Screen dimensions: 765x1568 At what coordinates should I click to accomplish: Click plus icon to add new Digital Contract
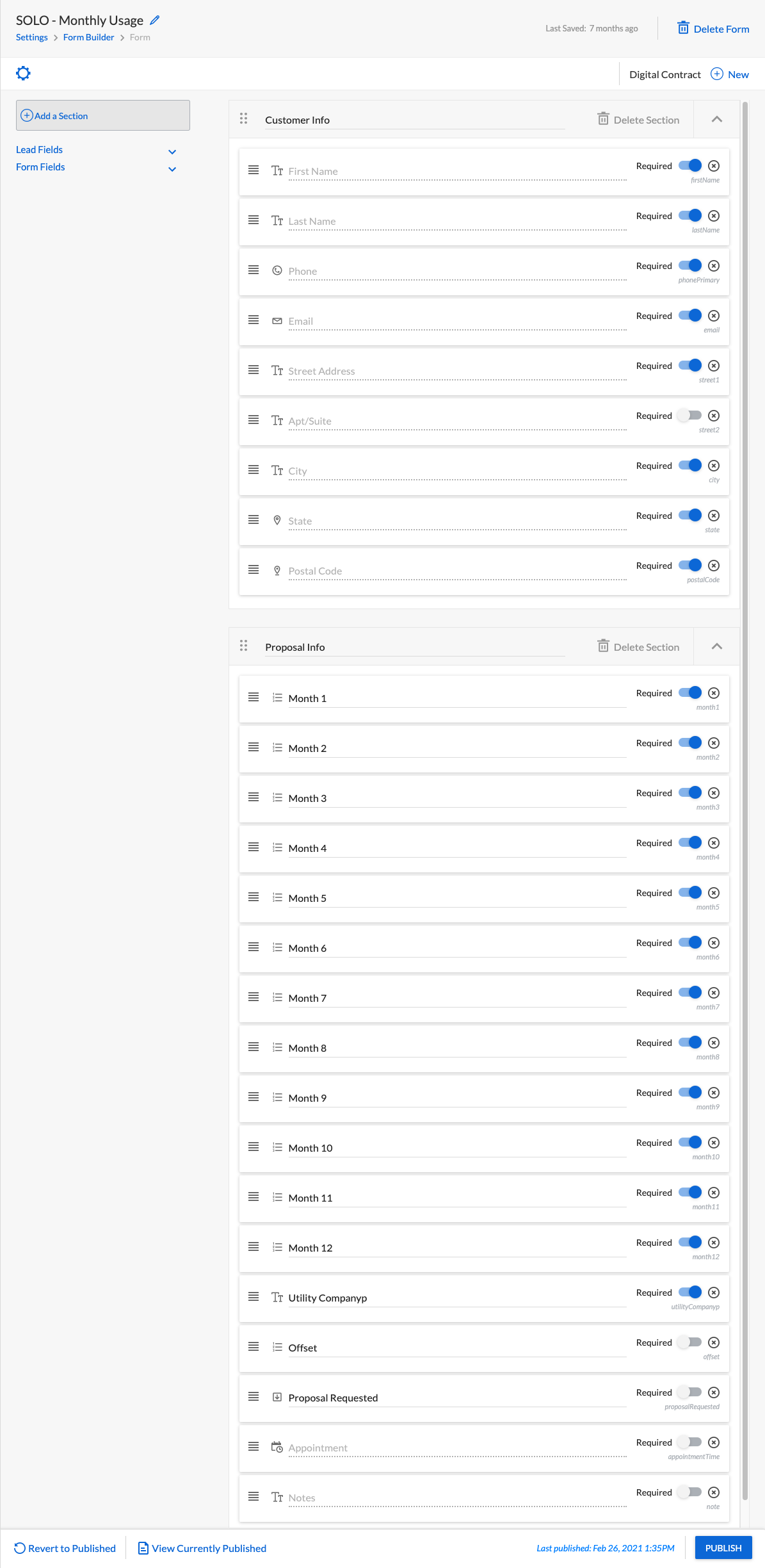tap(717, 74)
